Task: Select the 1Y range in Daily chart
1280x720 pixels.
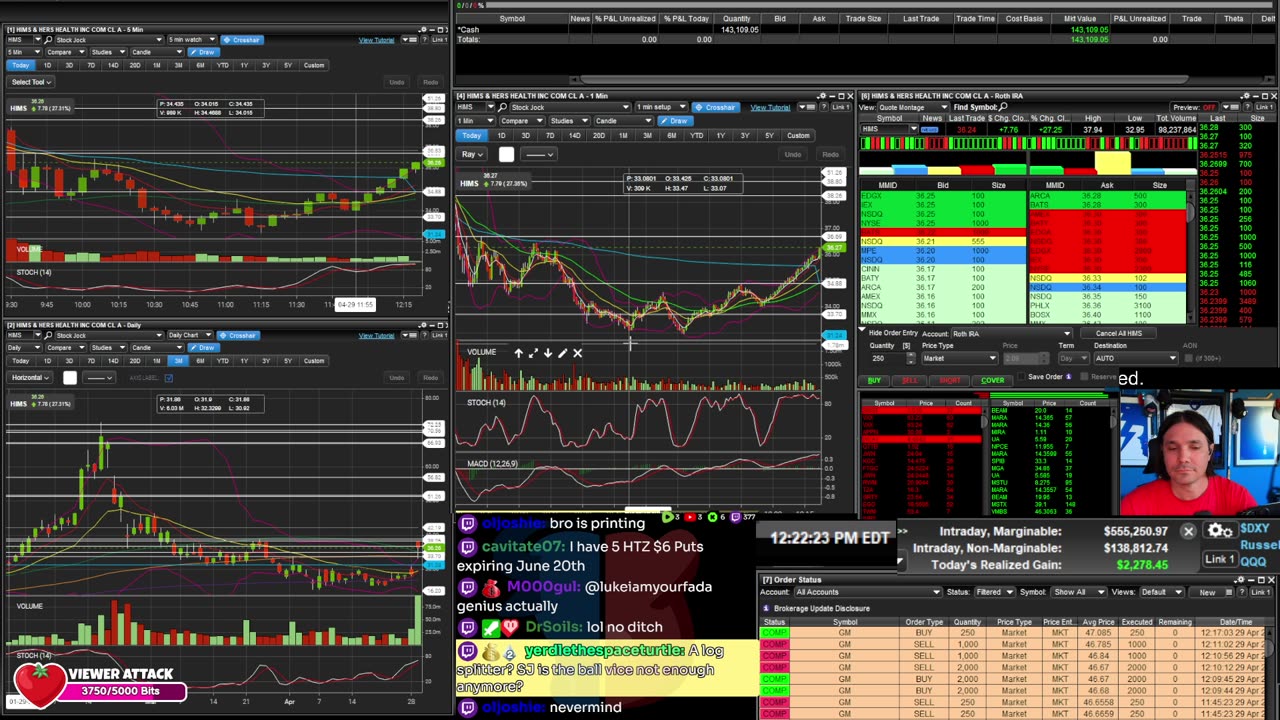Action: click(x=244, y=361)
